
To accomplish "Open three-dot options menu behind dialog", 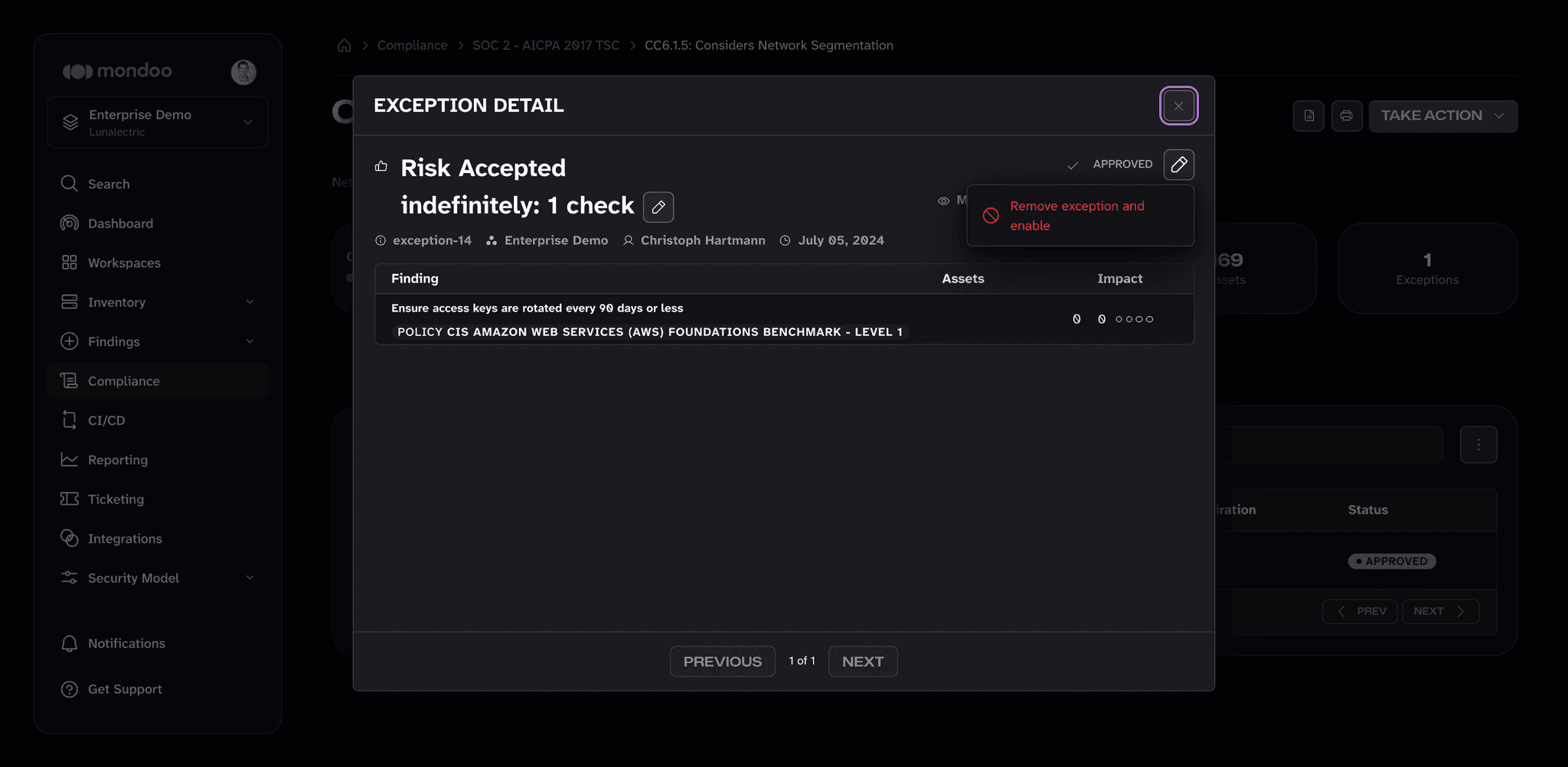I will 1478,445.
